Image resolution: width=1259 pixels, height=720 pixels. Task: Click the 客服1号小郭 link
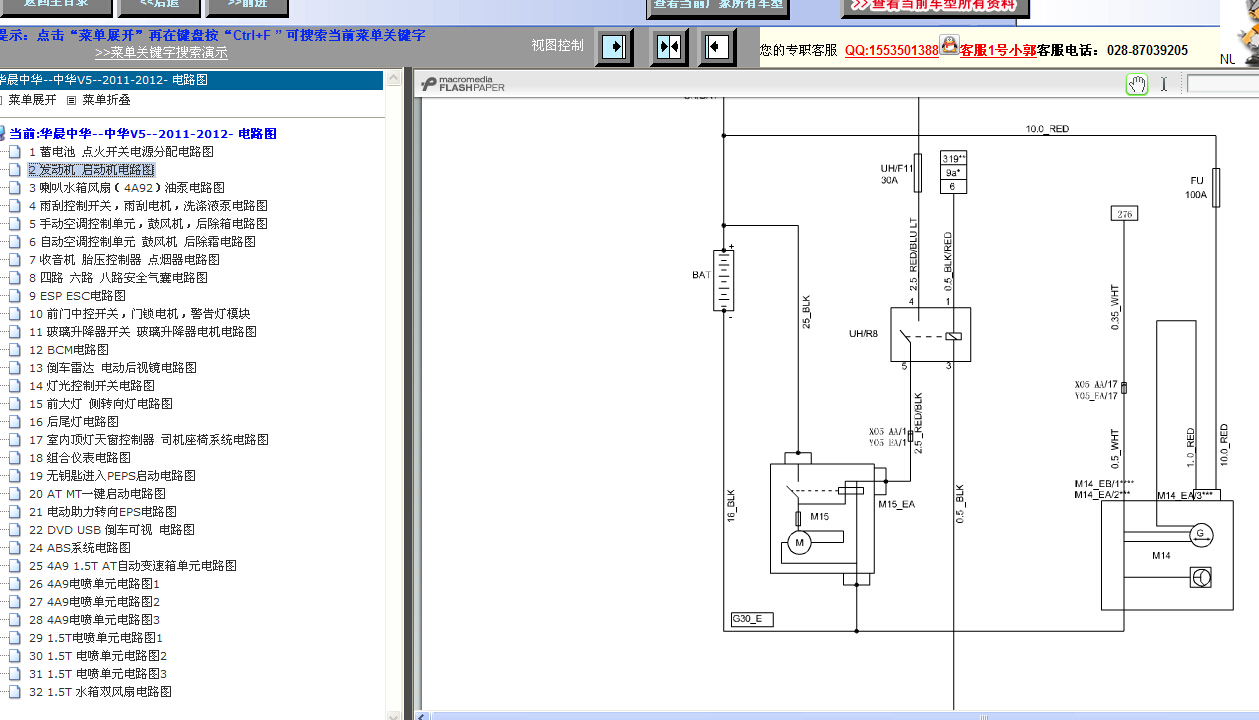point(998,50)
